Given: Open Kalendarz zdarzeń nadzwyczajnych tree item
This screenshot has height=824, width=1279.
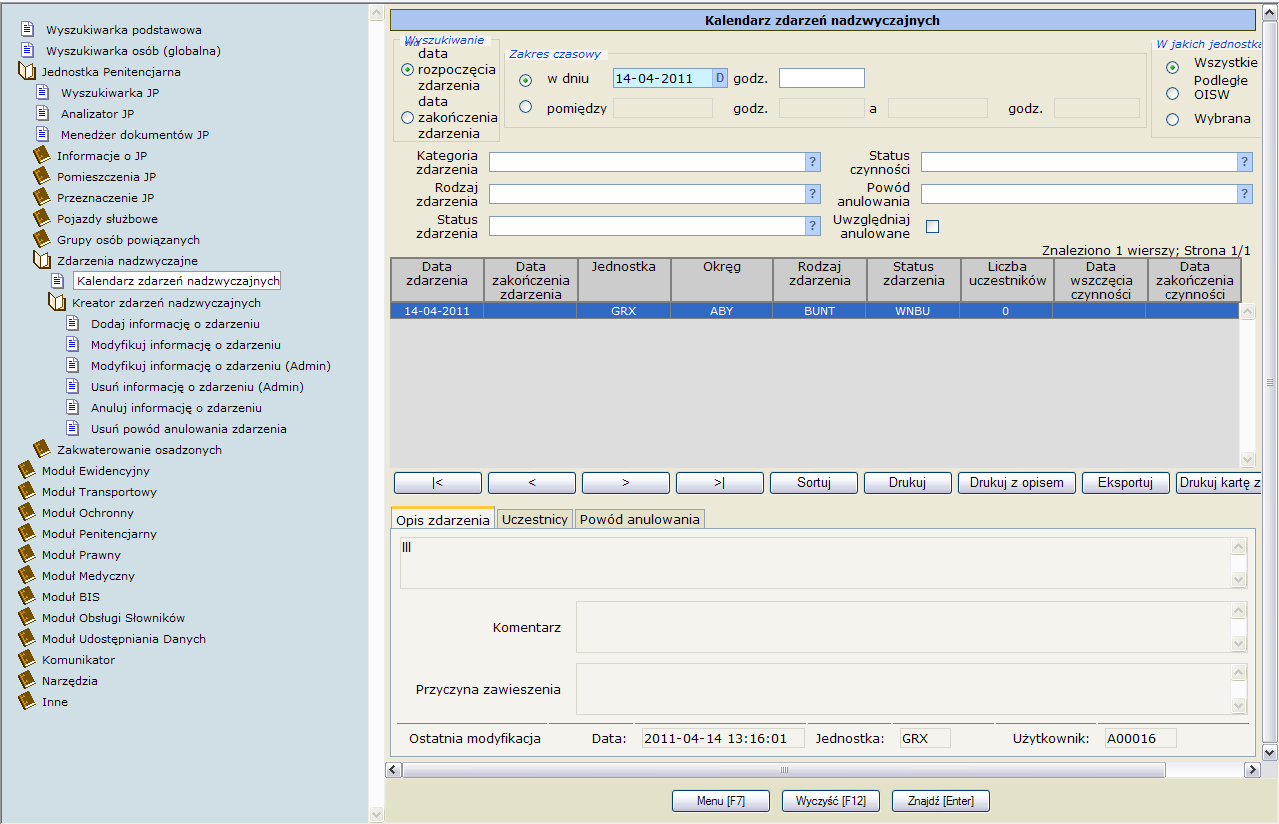Looking at the screenshot, I should tap(178, 281).
